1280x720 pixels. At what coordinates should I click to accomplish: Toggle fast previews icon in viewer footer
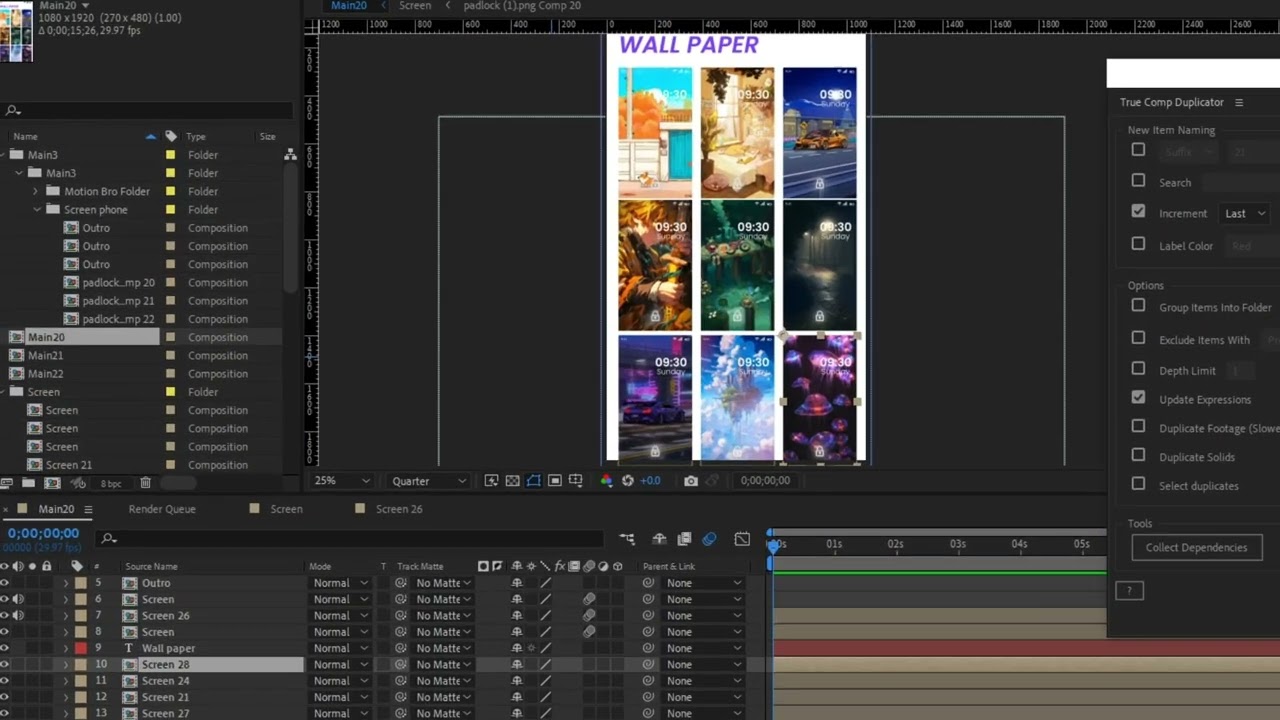[x=491, y=481]
